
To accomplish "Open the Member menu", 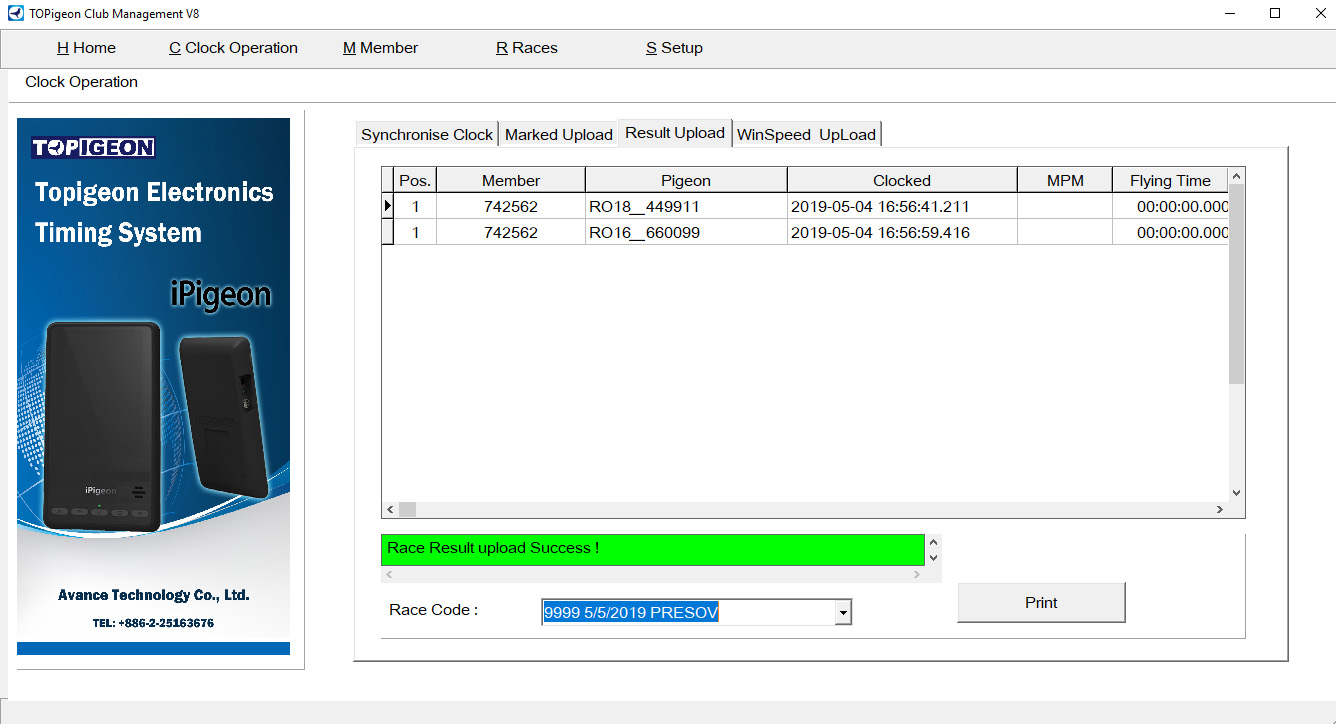I will tap(380, 48).
